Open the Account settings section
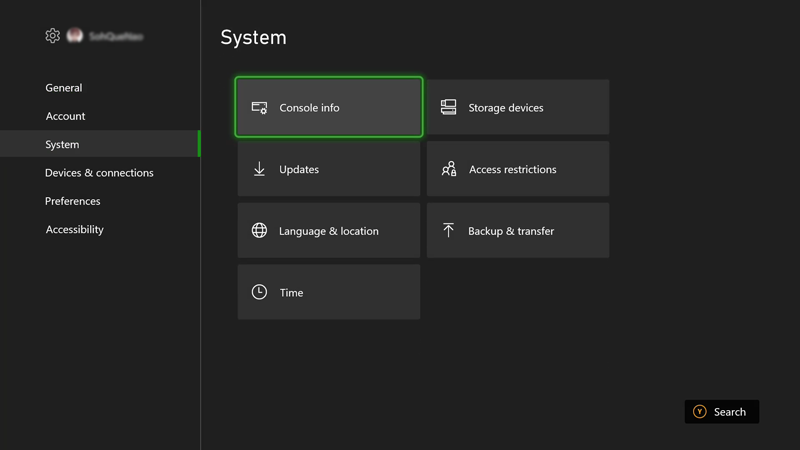Viewport: 800px width, 450px height. pos(65,116)
